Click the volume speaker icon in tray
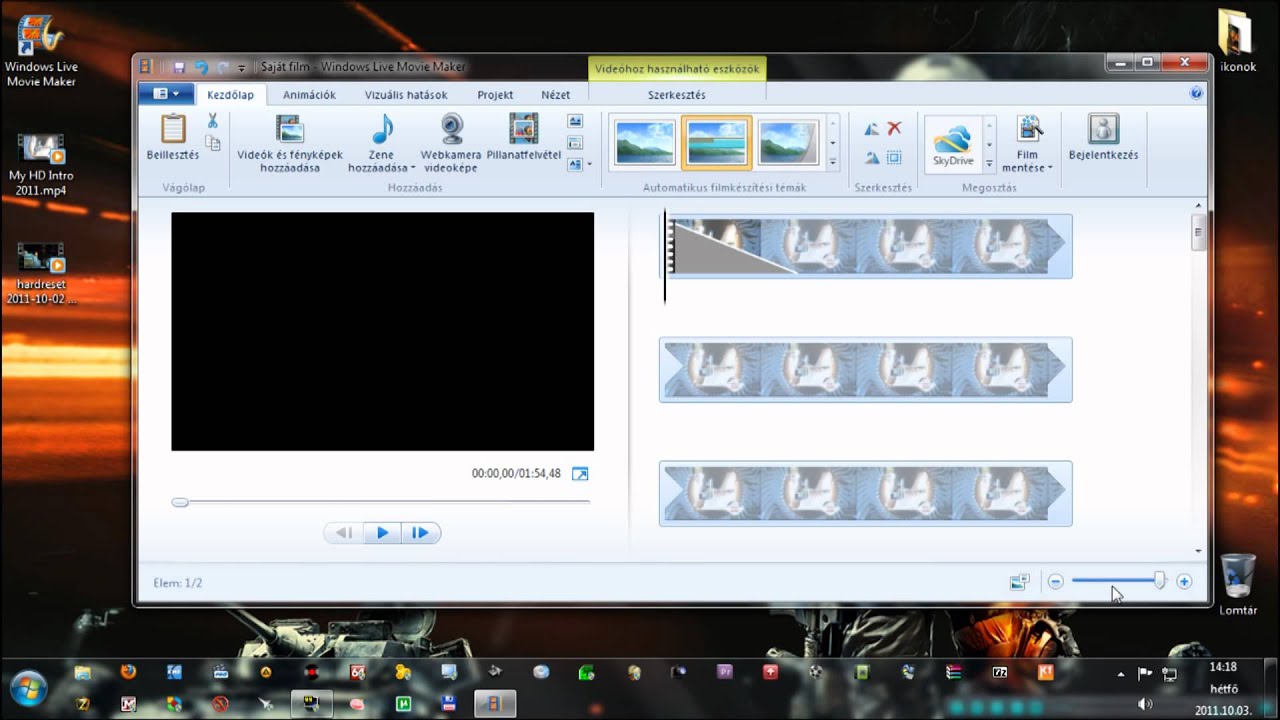This screenshot has height=720, width=1280. pos(1145,703)
